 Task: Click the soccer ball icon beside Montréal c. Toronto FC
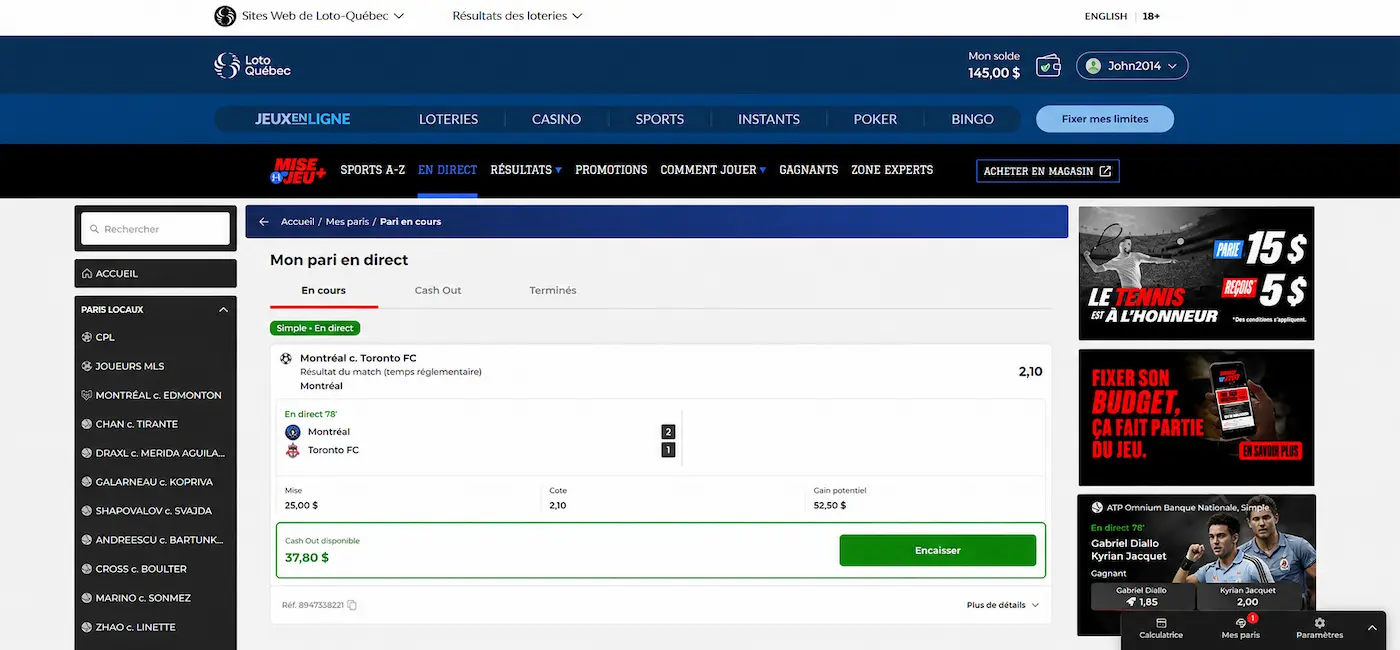(286, 358)
